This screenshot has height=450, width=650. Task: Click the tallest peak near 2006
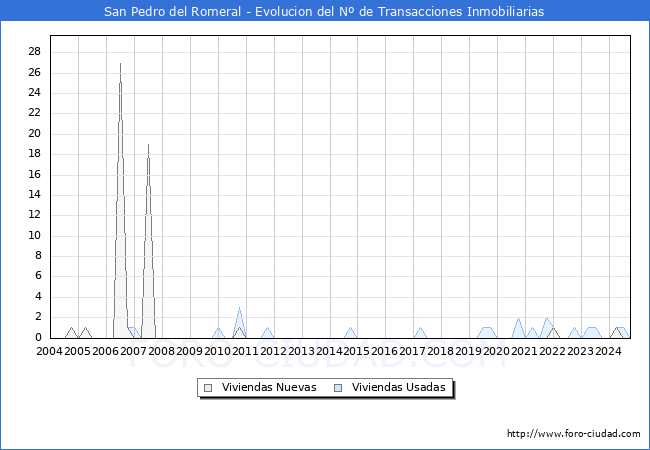tap(121, 64)
